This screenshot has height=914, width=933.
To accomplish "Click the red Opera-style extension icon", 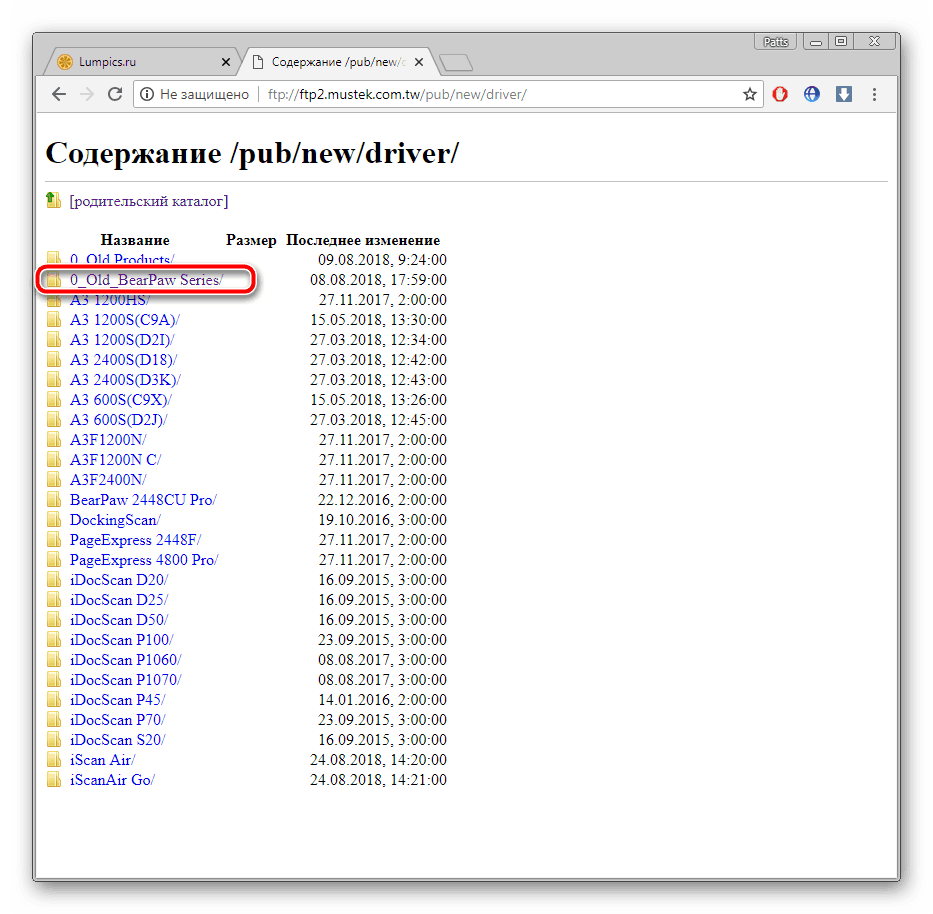I will [780, 94].
